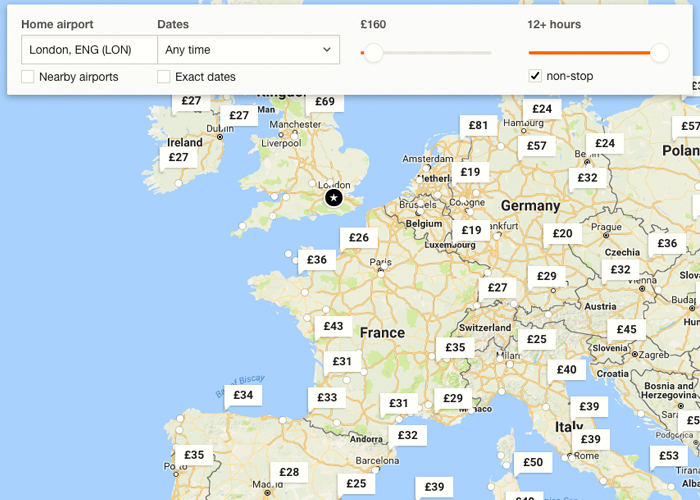Click the £40 price tag in northern Italy
Image resolution: width=700 pixels, height=500 pixels.
click(x=566, y=369)
